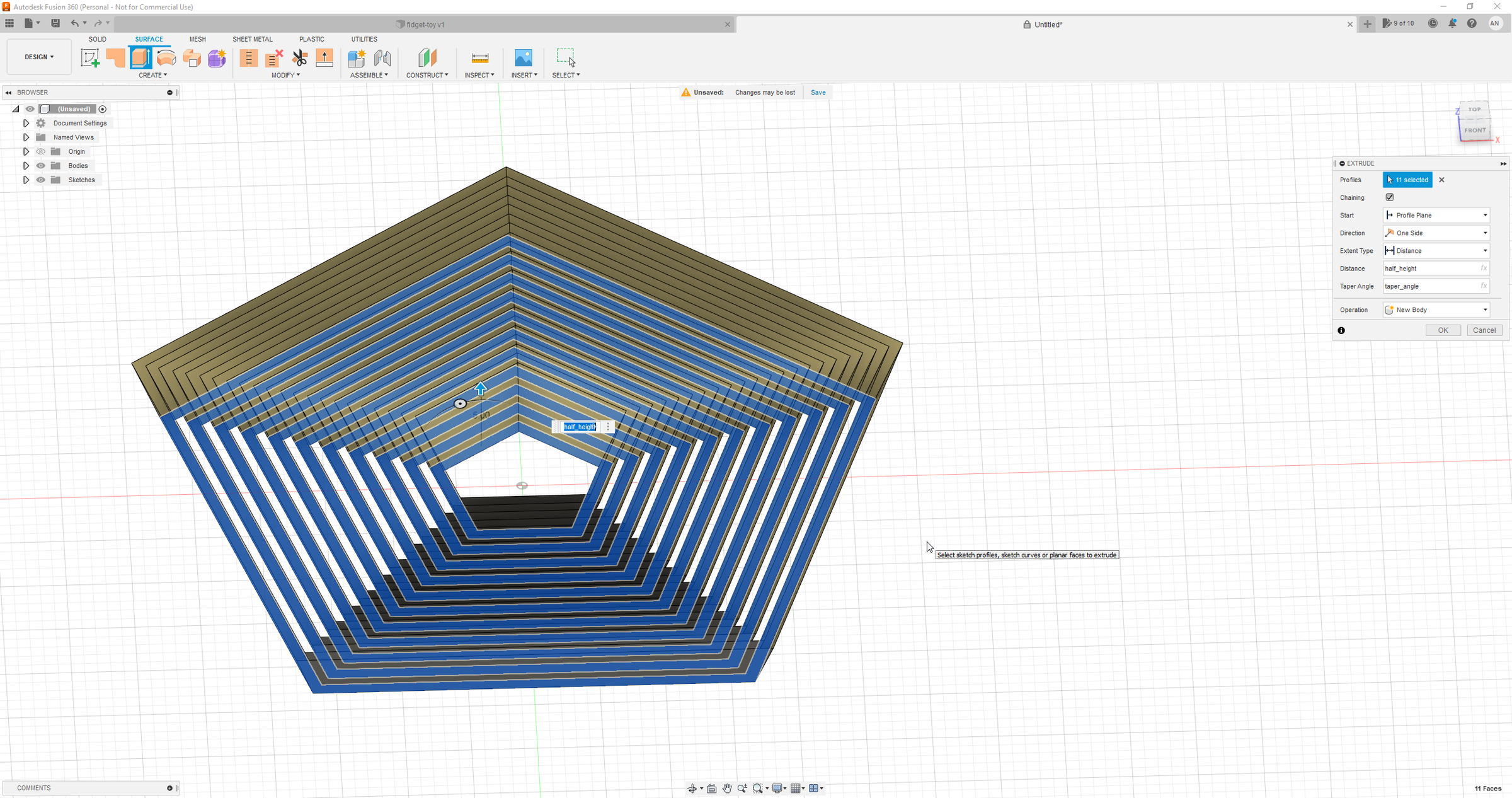Click the Measure tool under Inspect
This screenshot has height=798, width=1512.
(479, 58)
